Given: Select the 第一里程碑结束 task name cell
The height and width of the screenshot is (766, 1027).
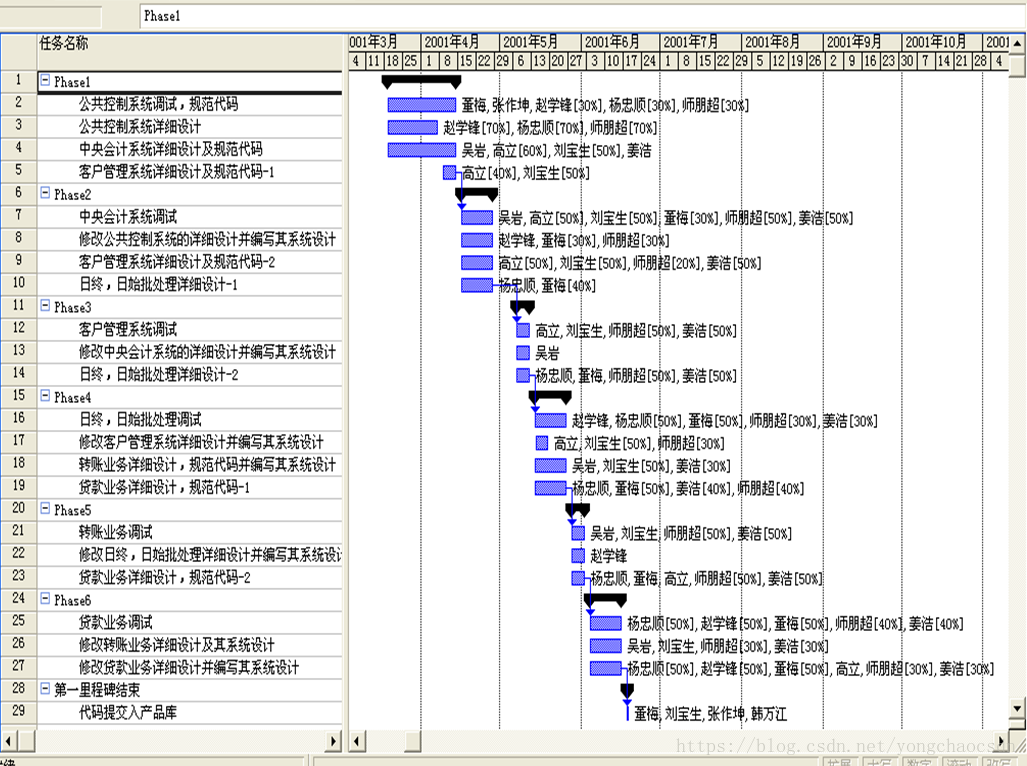Looking at the screenshot, I should (190, 689).
